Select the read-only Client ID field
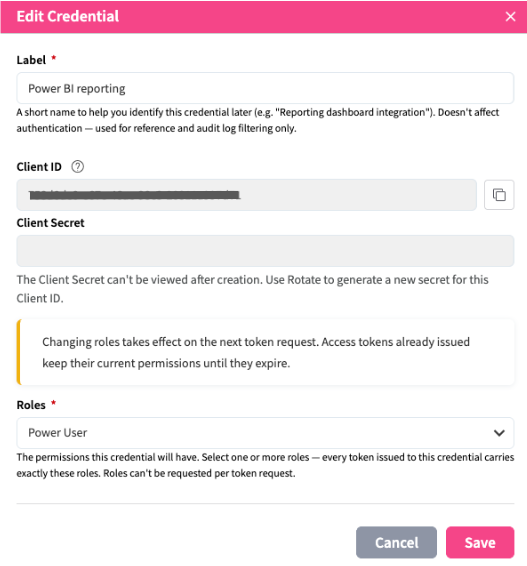 point(247,195)
